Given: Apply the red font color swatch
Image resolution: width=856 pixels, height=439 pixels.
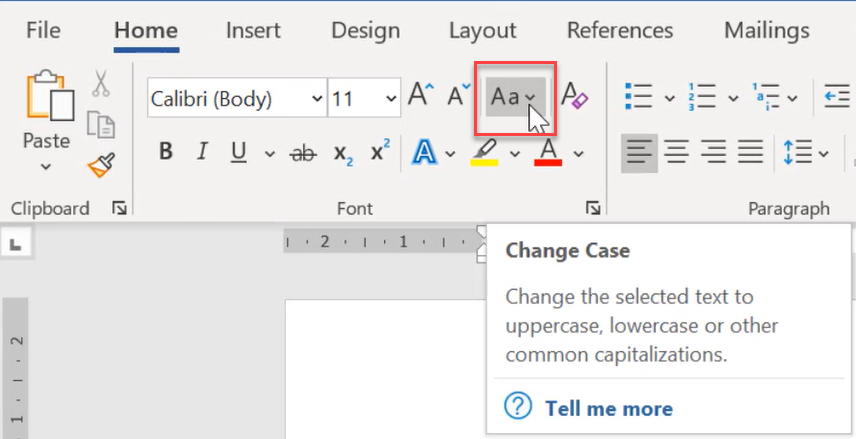Looking at the screenshot, I should (x=549, y=153).
